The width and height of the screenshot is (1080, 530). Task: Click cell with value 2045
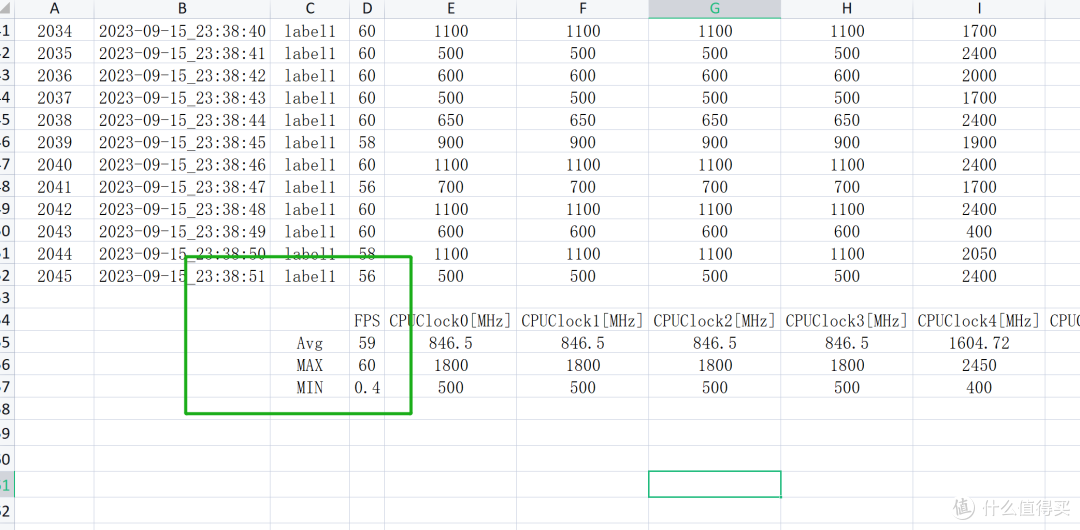pyautogui.click(x=54, y=276)
